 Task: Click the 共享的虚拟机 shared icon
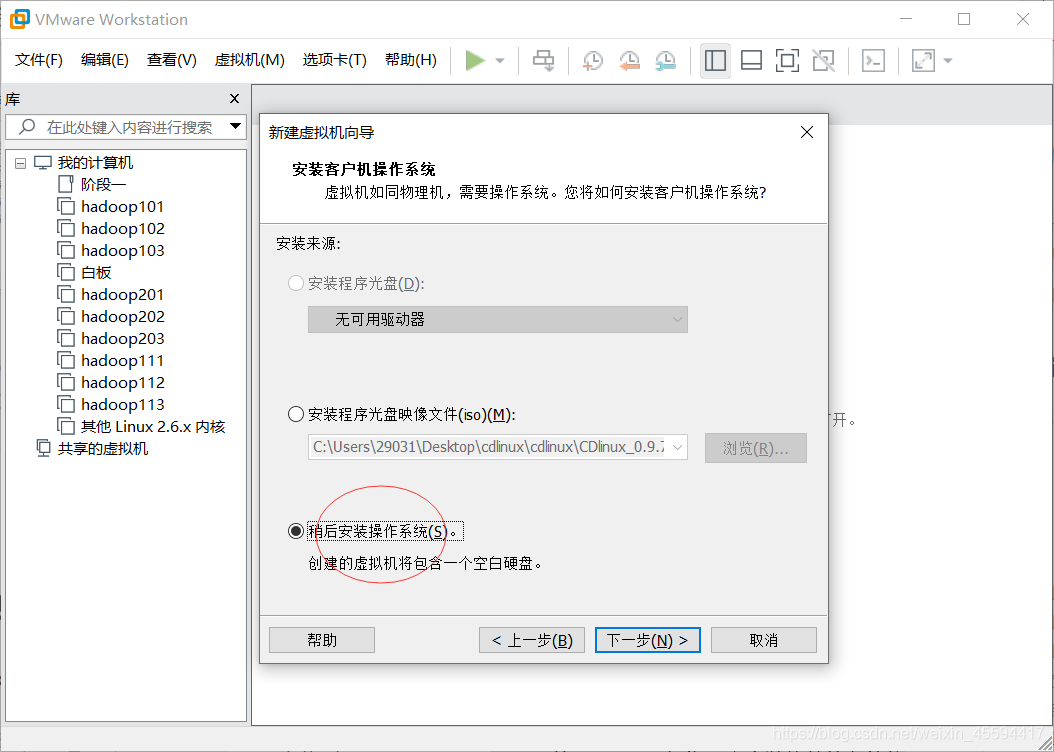[43, 448]
